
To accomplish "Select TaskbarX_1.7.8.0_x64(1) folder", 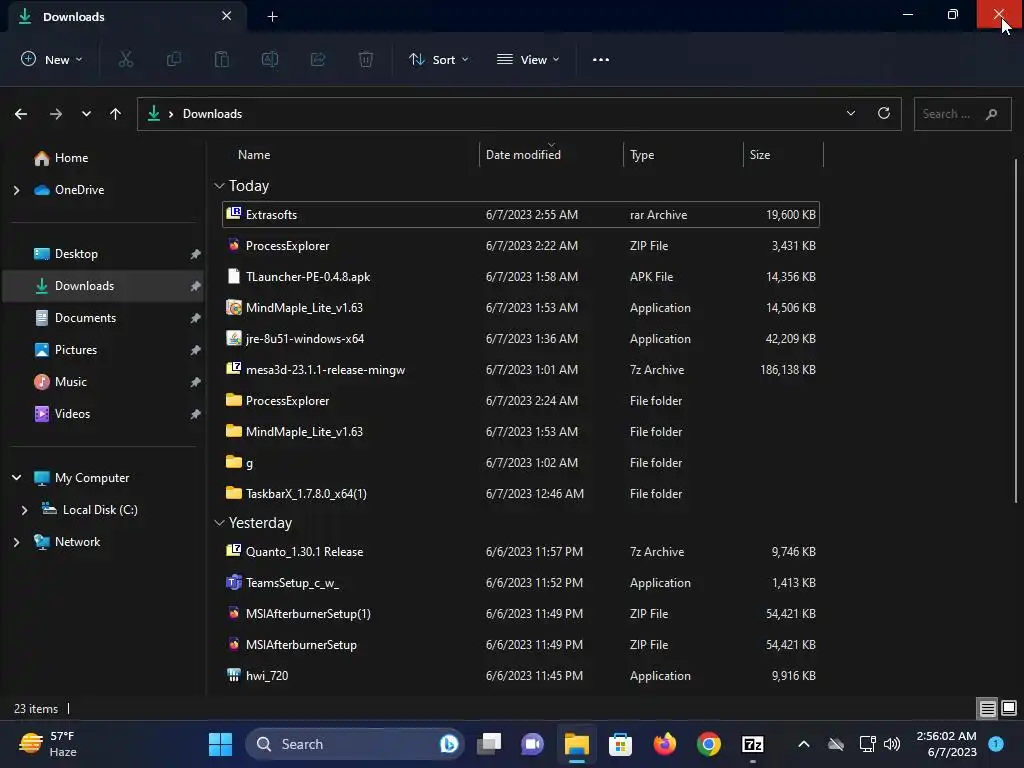I will pyautogui.click(x=520, y=494).
